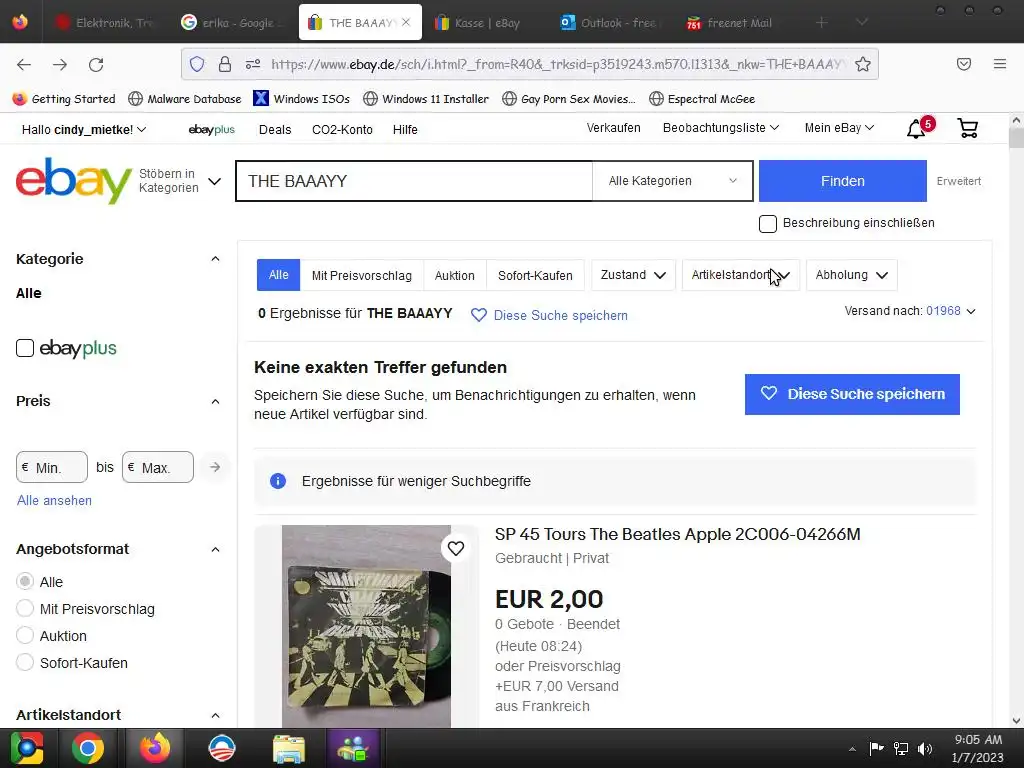Click the info icon next to Ergebnisse

click(x=278, y=481)
